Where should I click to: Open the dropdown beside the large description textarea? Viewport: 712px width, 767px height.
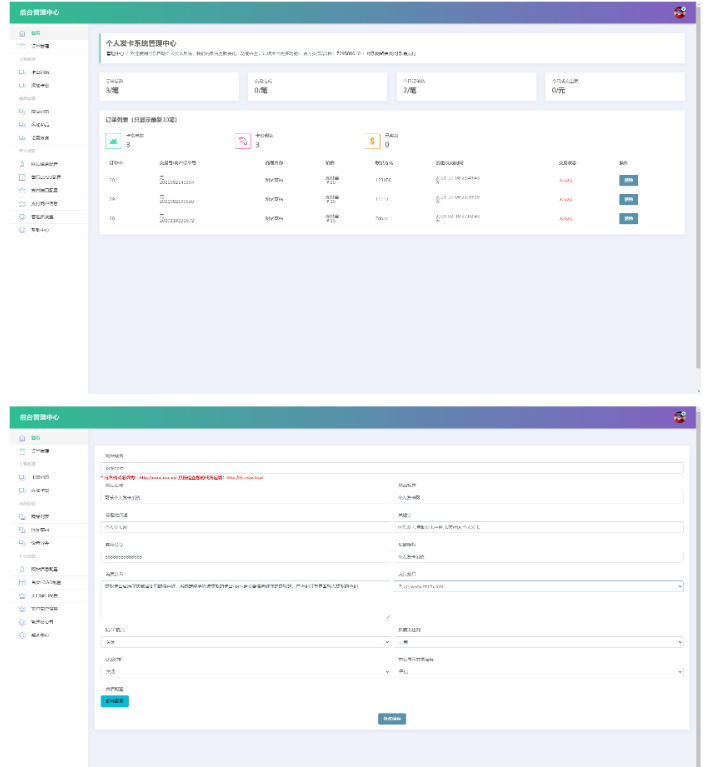[x=540, y=587]
